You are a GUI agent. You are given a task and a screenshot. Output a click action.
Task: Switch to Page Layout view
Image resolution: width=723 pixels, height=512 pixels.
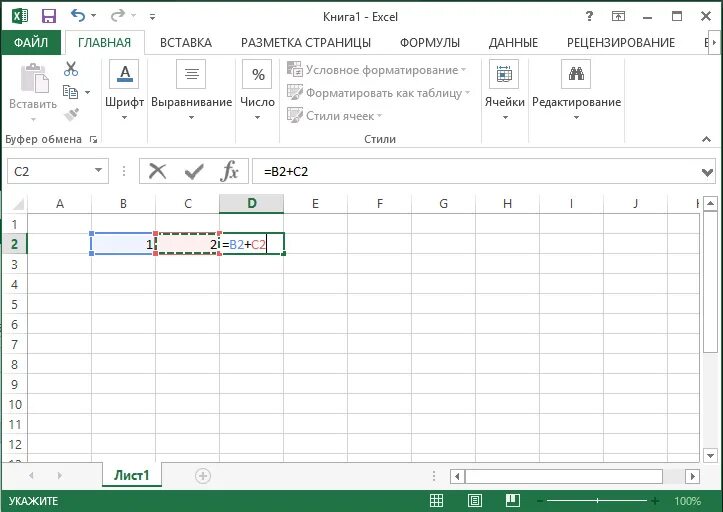pyautogui.click(x=474, y=500)
